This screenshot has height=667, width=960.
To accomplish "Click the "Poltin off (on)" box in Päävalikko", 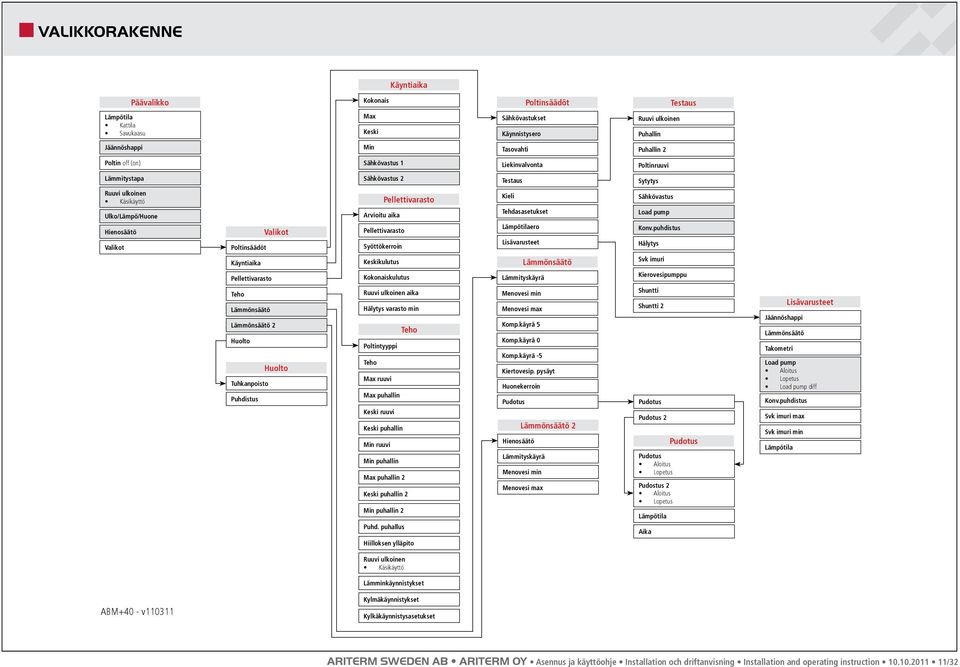I will tap(150, 163).
